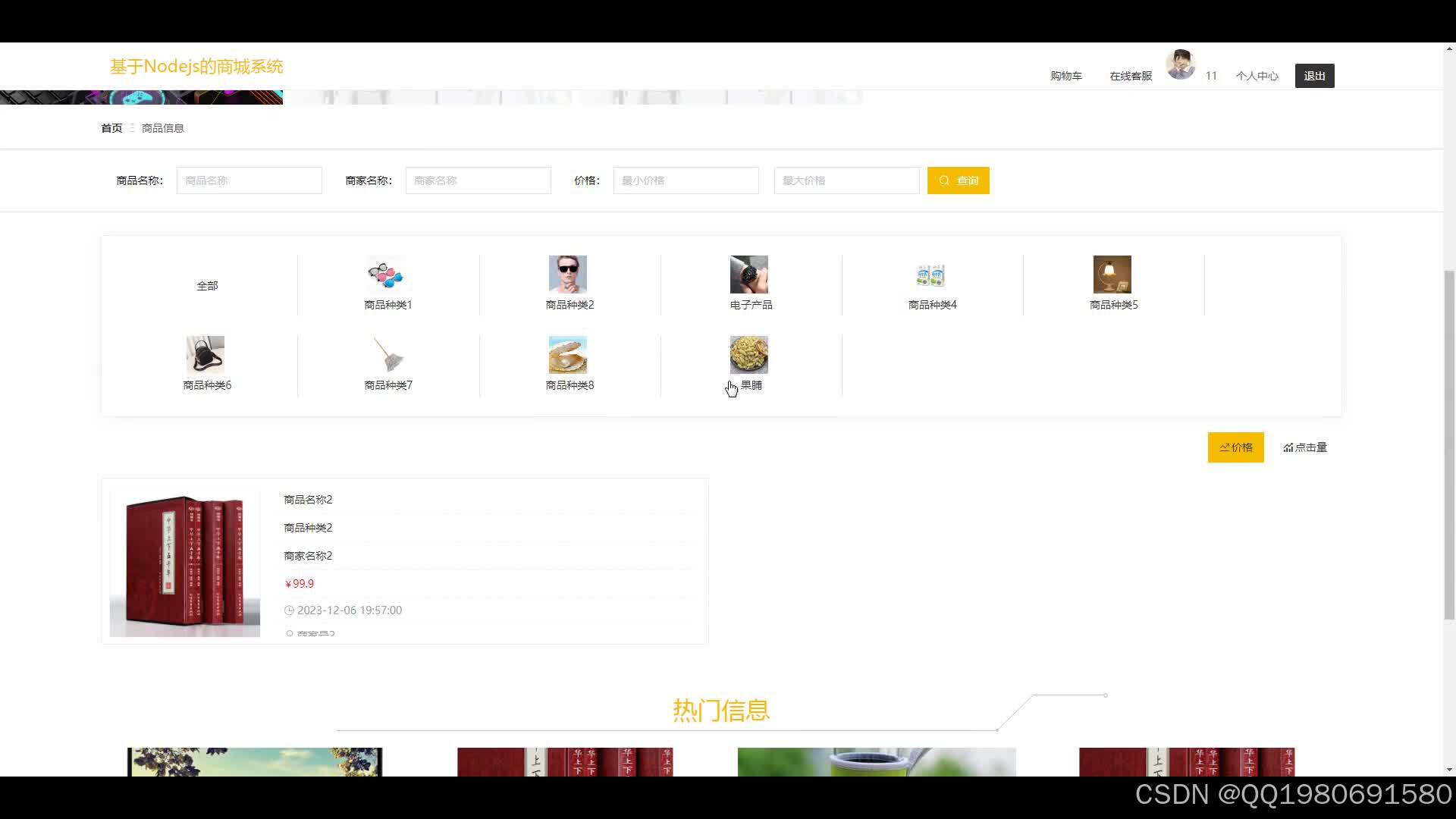Open 购物车 shopping cart page
Screen dimensions: 1456x819
[1066, 76]
